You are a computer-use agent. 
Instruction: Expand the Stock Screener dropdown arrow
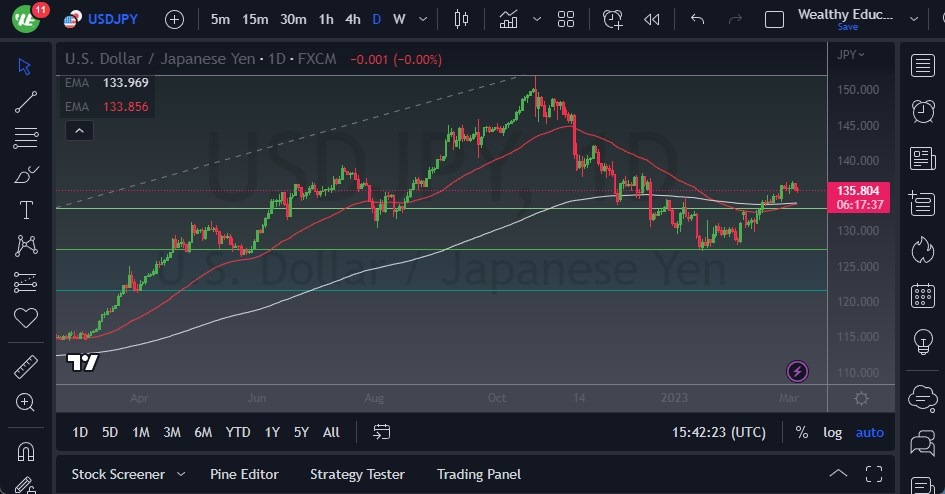(x=181, y=474)
